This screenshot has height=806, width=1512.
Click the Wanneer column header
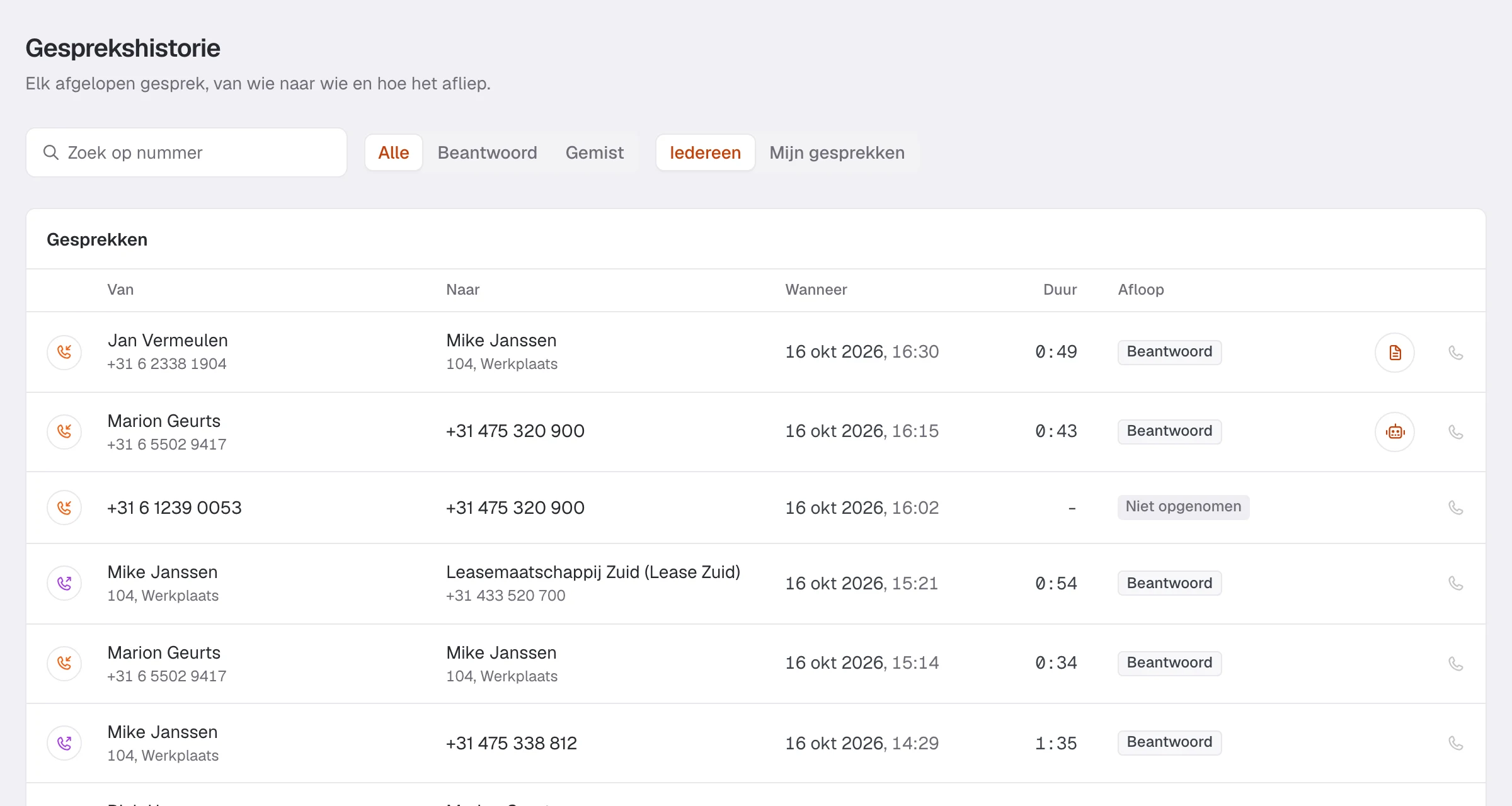coord(816,290)
